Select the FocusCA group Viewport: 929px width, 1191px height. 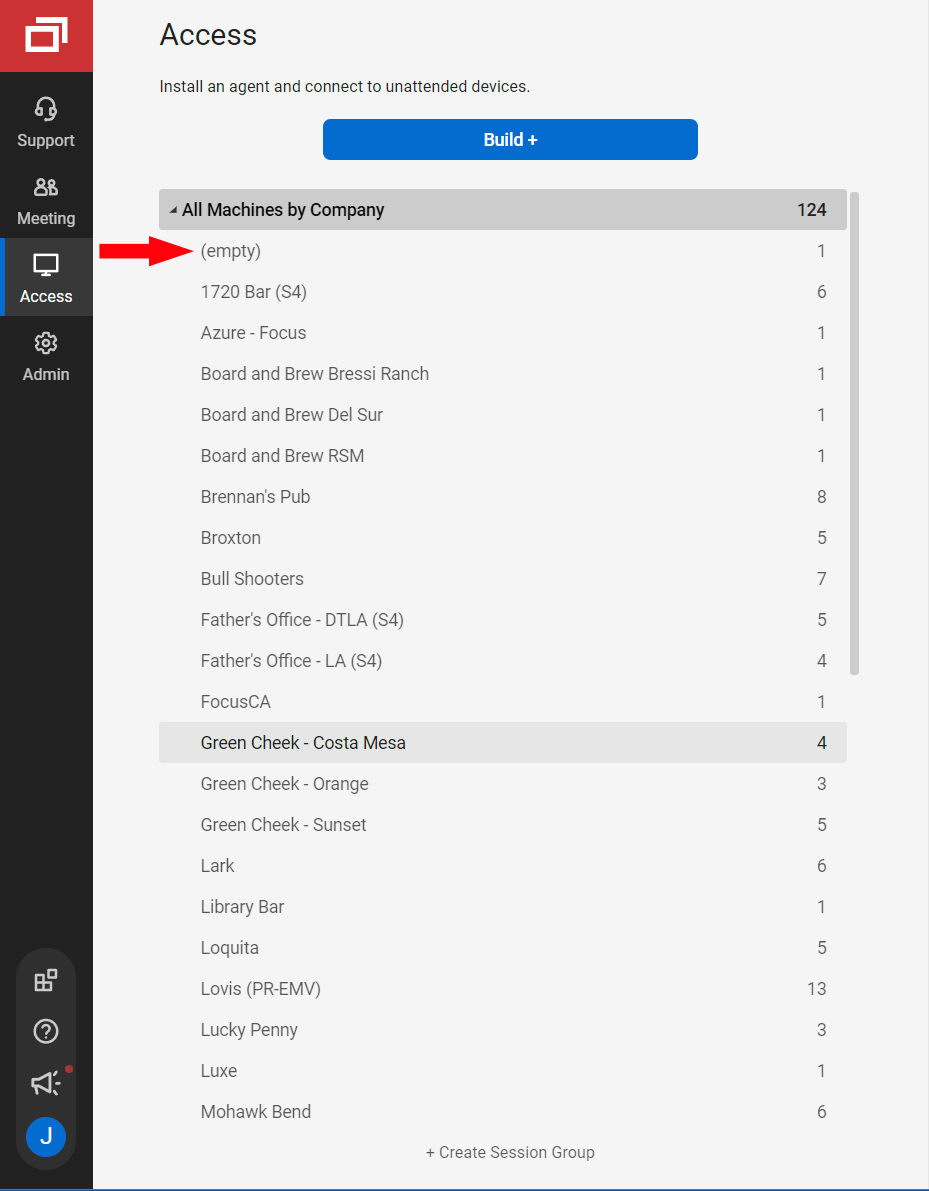(x=503, y=702)
